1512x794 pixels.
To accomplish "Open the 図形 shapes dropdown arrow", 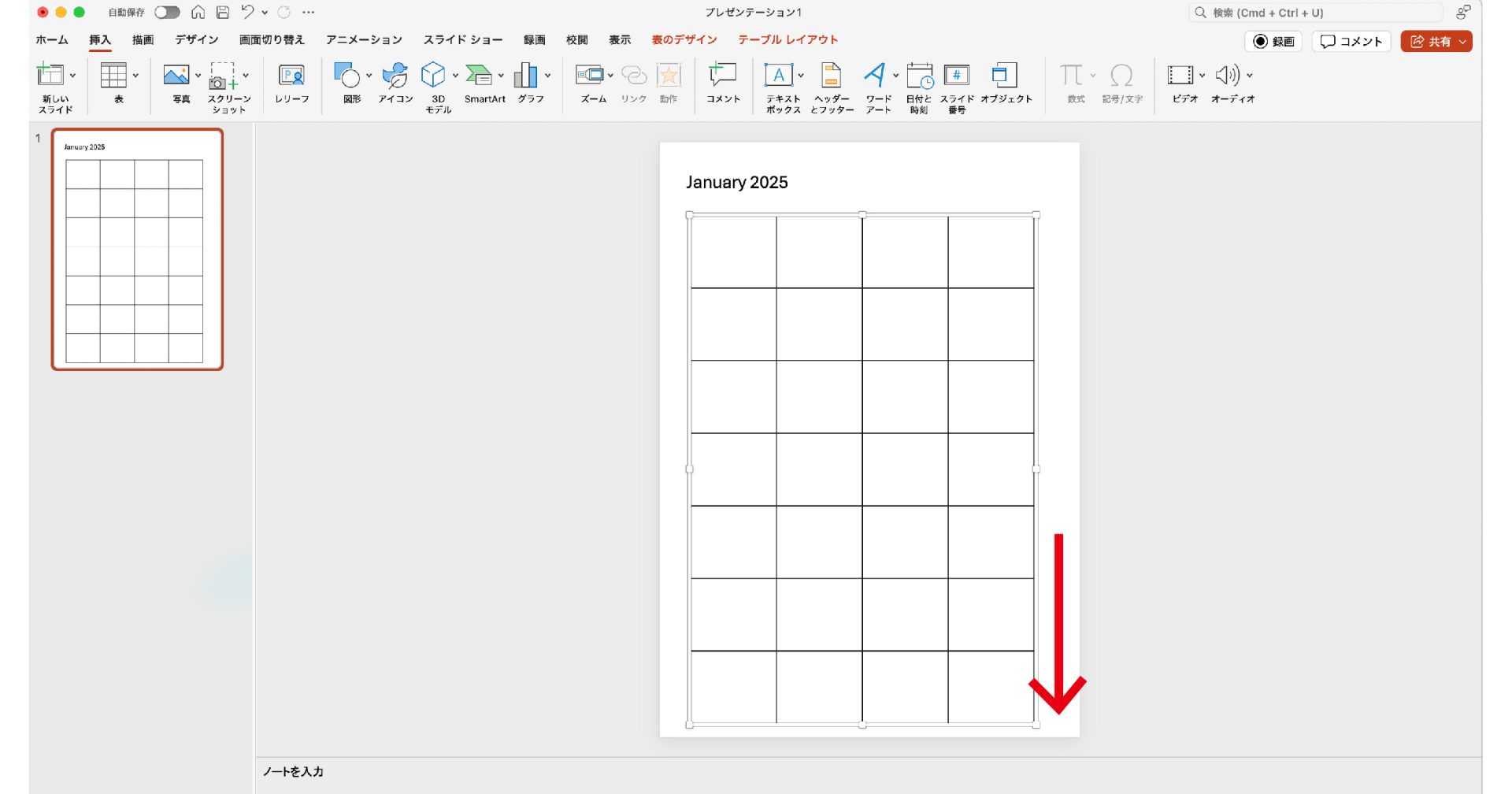I will coord(369,76).
